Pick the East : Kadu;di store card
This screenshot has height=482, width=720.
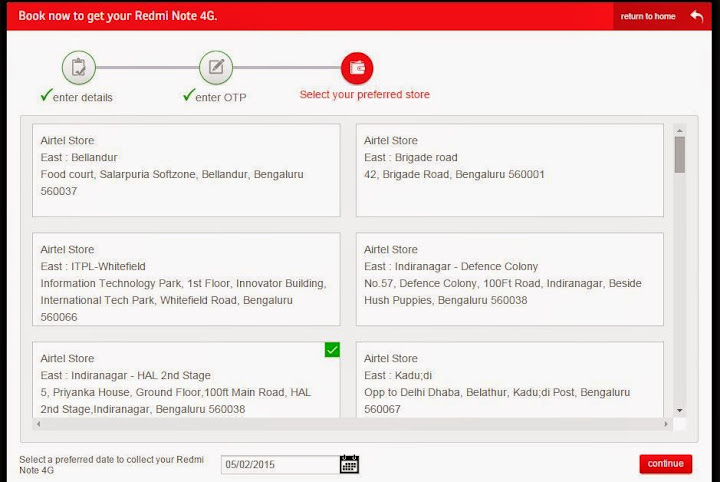click(510, 379)
